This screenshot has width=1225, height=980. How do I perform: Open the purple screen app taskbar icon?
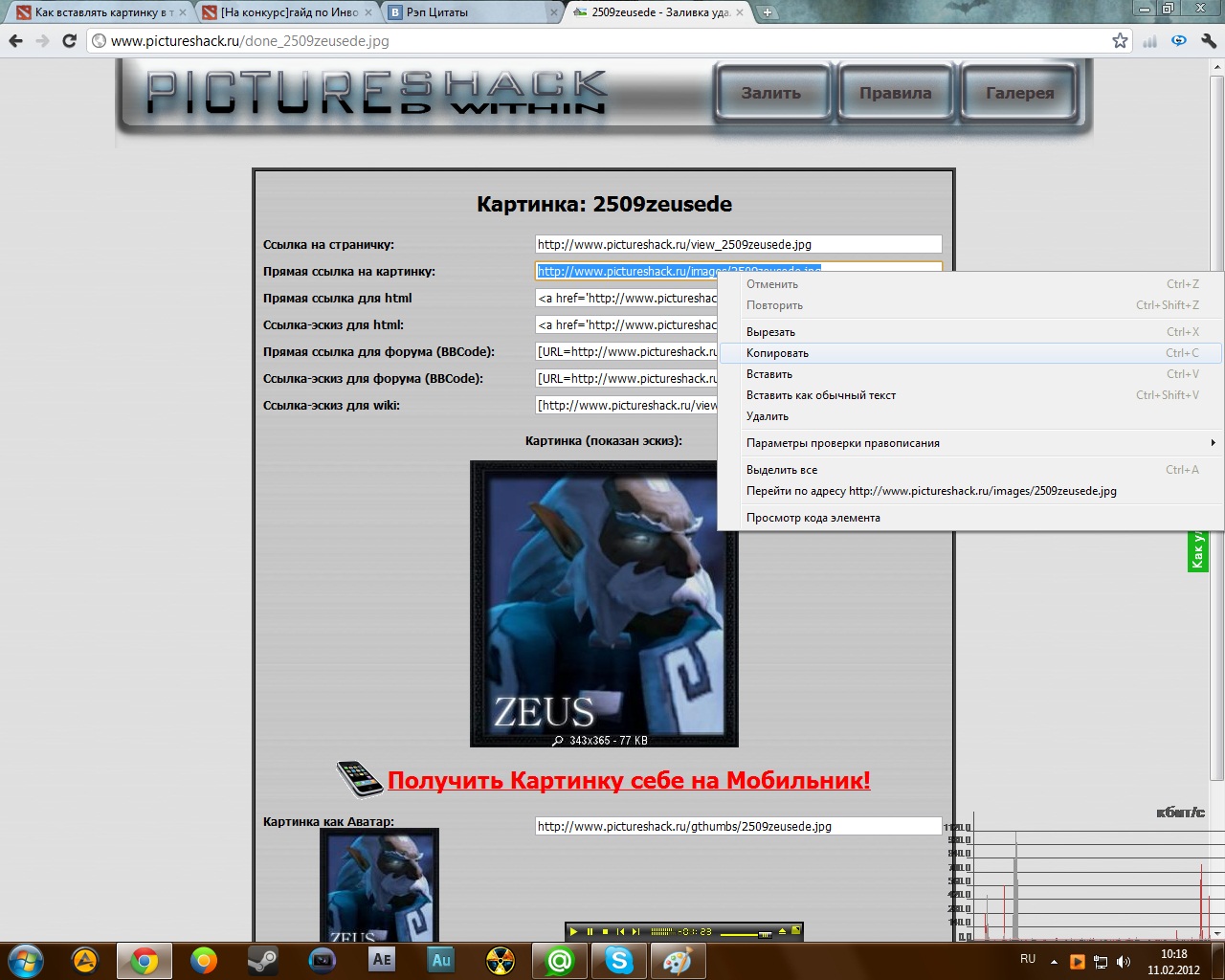point(323,960)
